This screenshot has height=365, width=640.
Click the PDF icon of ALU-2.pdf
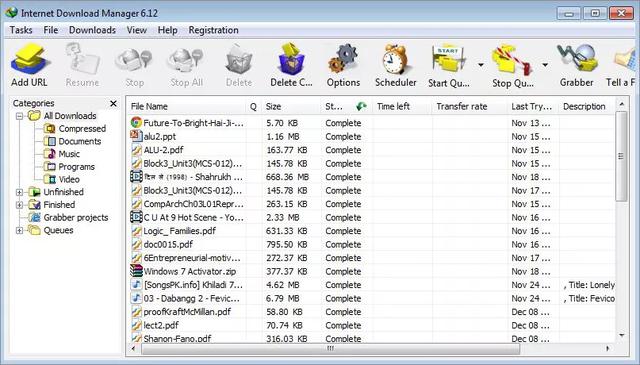[136, 150]
